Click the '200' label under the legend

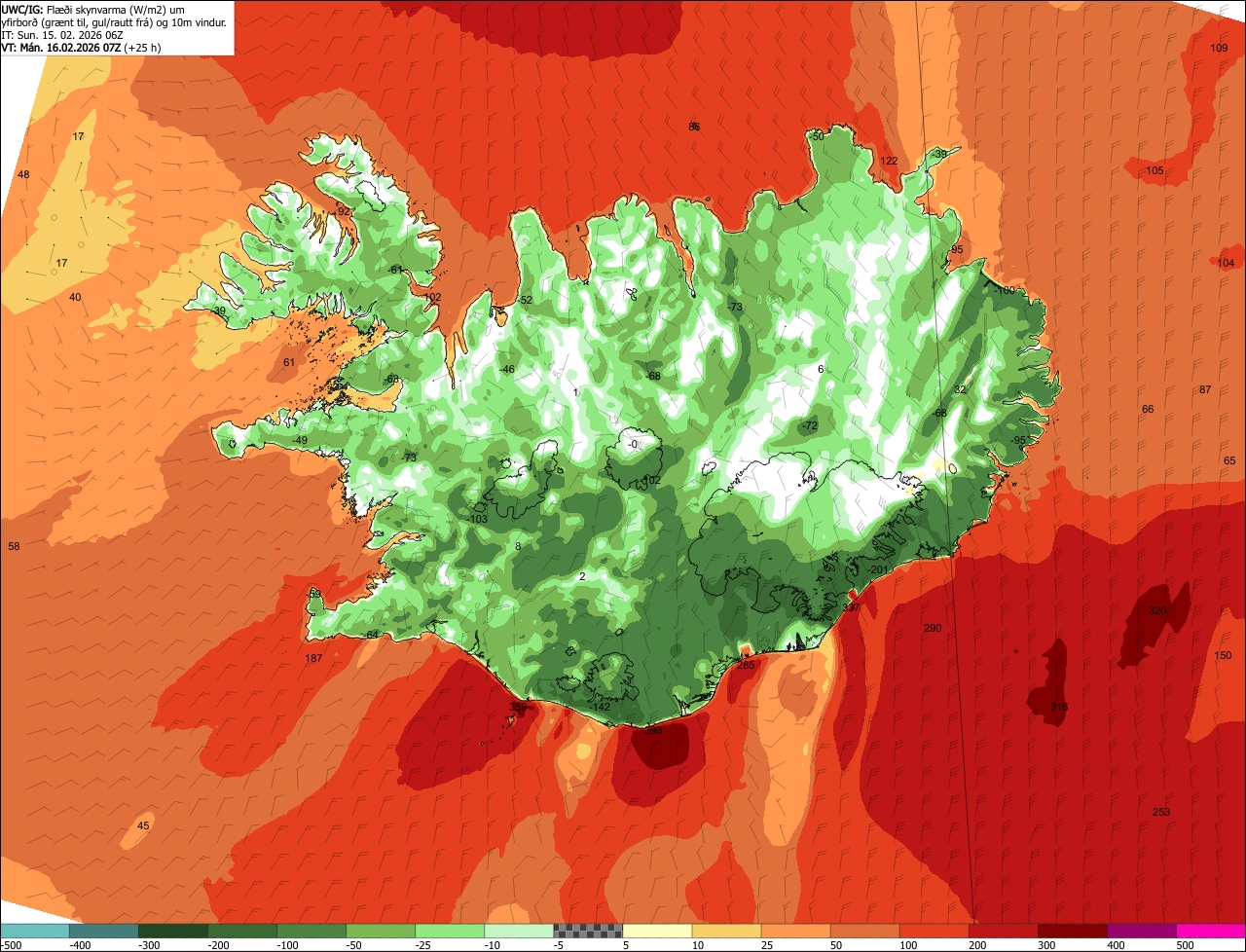click(977, 944)
